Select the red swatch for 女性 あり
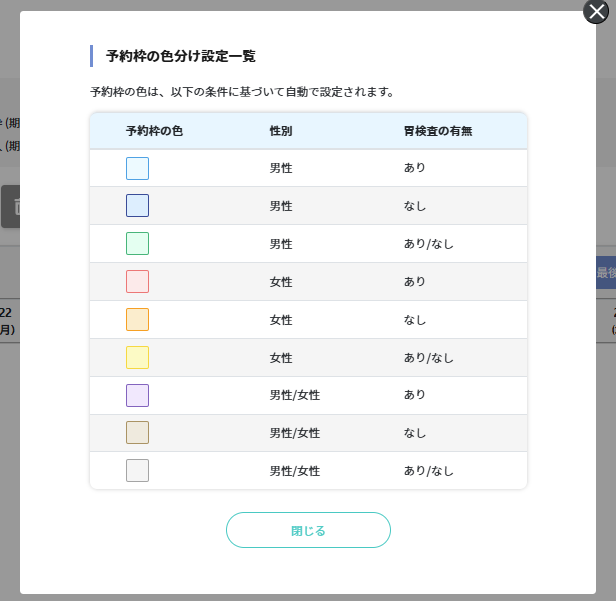The height and width of the screenshot is (601, 616). (x=137, y=282)
